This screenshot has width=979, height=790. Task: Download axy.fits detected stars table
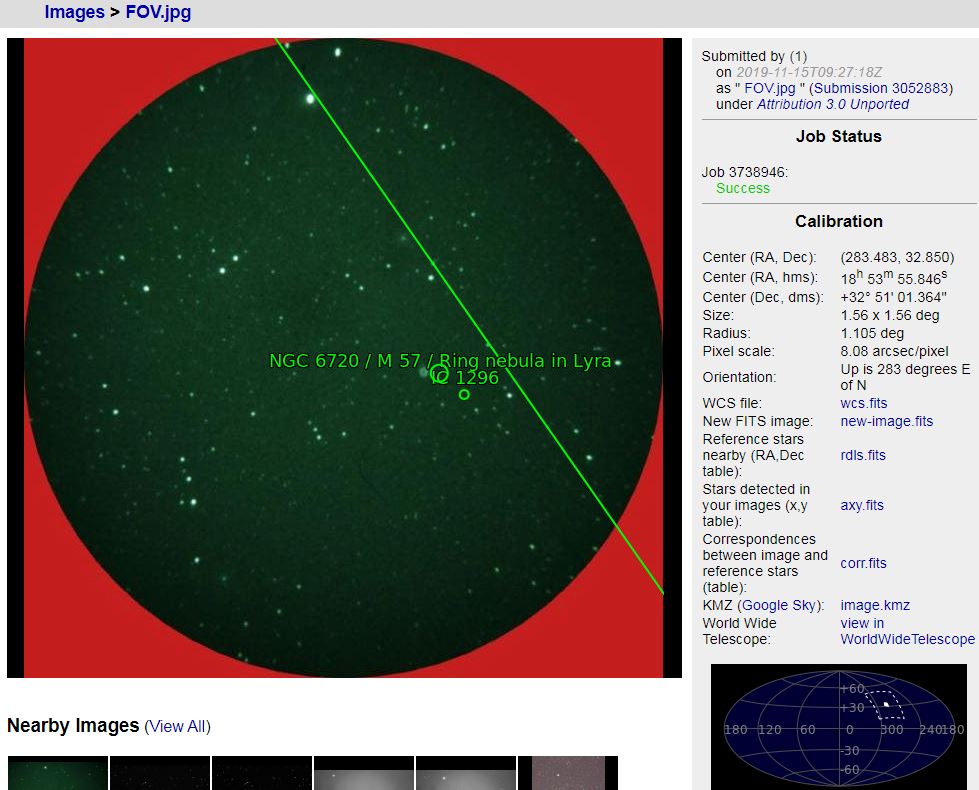click(861, 505)
